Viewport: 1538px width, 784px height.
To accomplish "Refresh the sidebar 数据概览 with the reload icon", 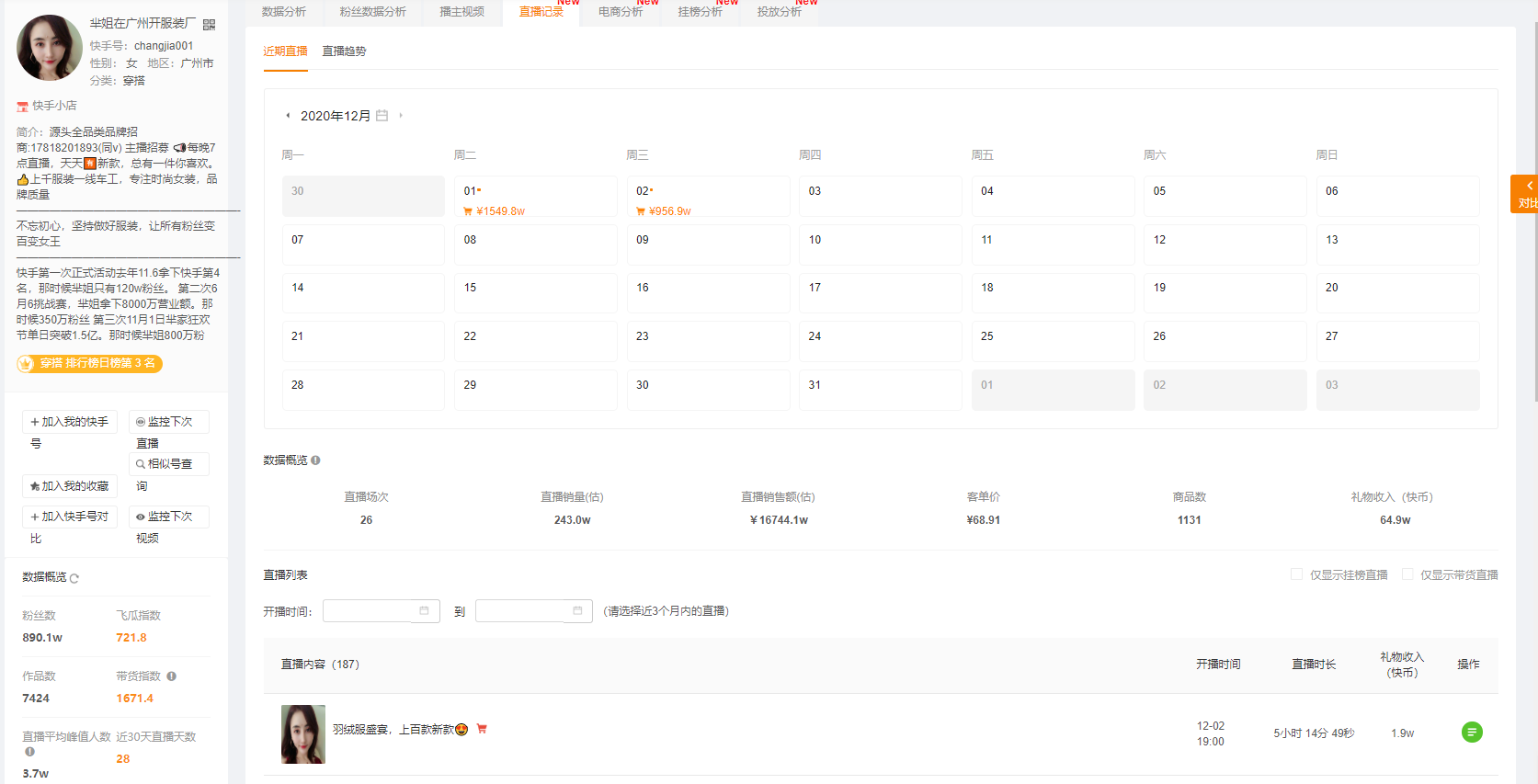I will click(x=74, y=578).
